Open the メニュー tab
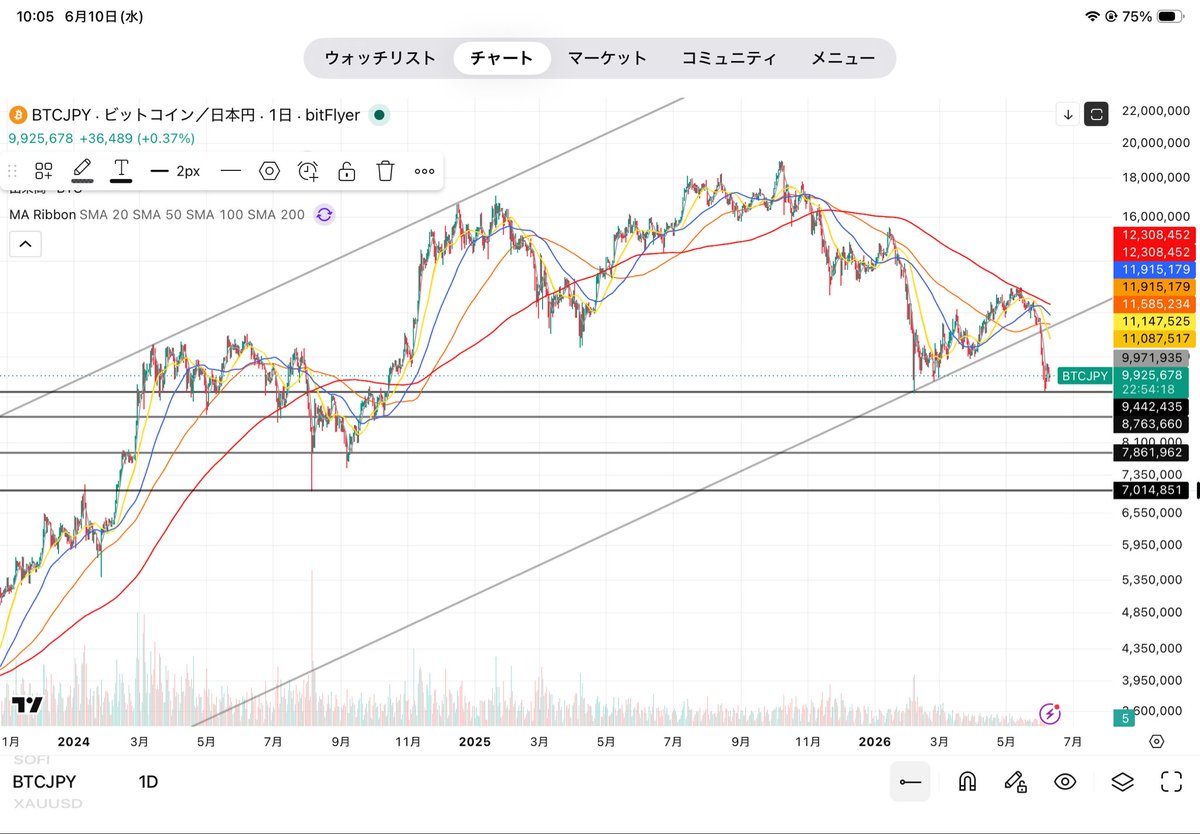Image resolution: width=1200 pixels, height=834 pixels. pyautogui.click(x=843, y=58)
